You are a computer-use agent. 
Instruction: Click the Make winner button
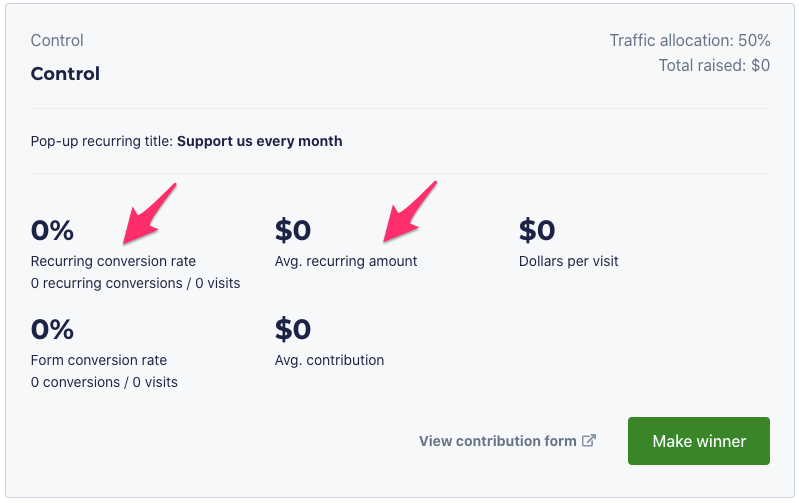(698, 441)
